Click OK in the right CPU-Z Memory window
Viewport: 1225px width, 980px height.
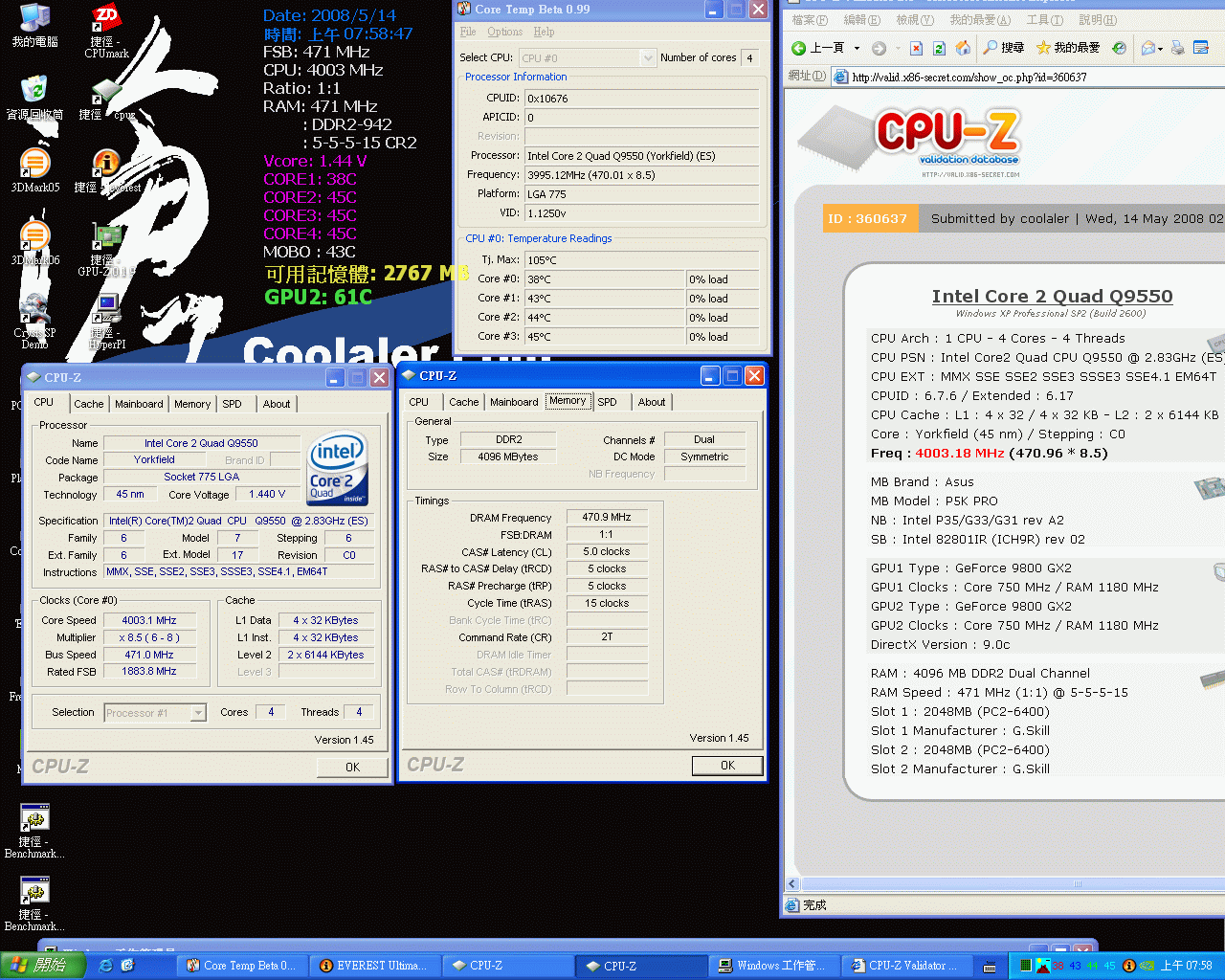727,766
